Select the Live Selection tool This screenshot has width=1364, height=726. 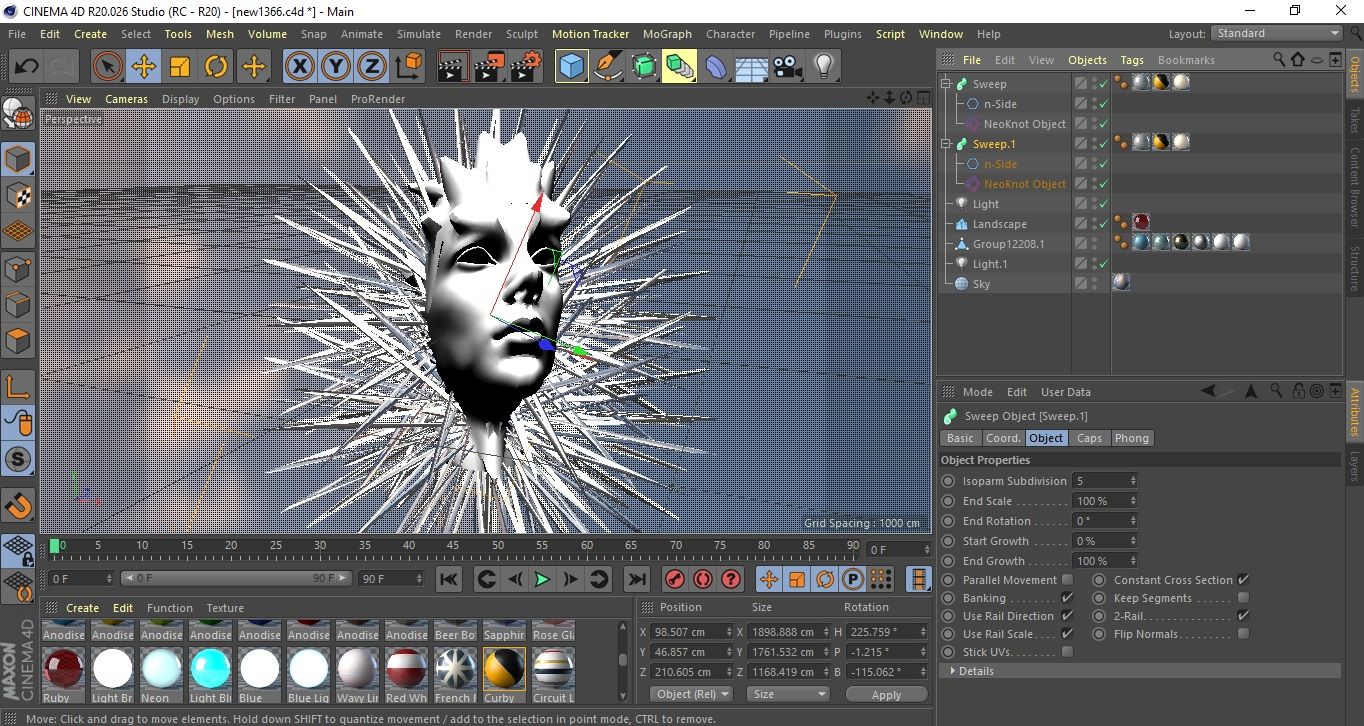pos(108,67)
